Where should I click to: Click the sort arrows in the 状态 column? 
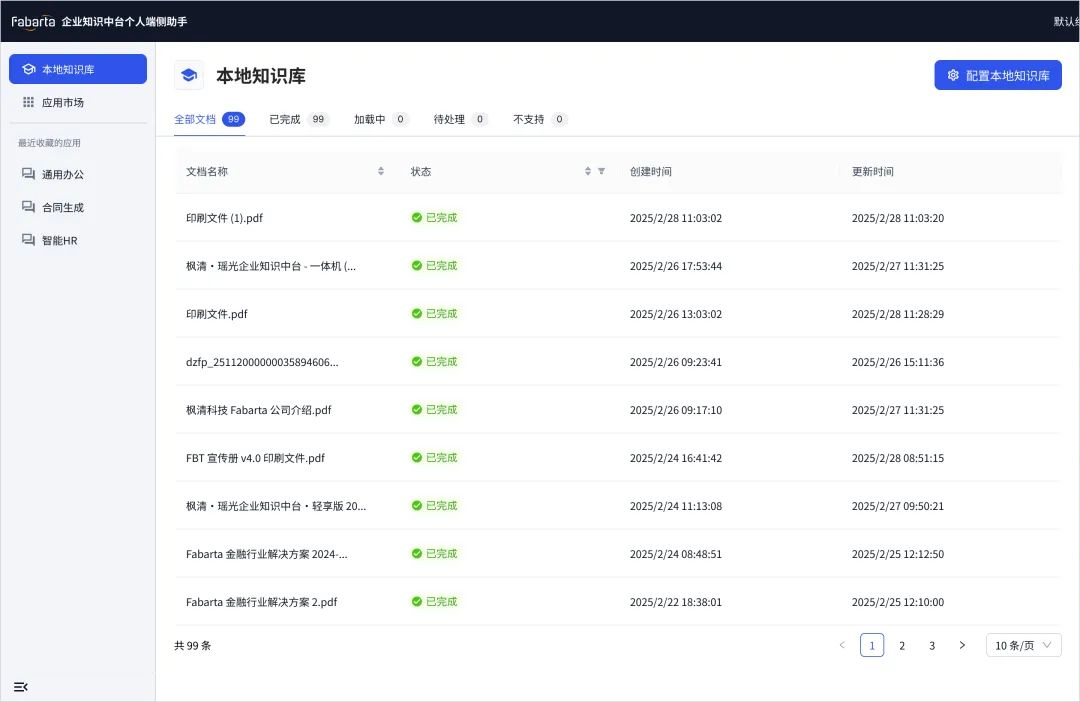click(x=588, y=171)
